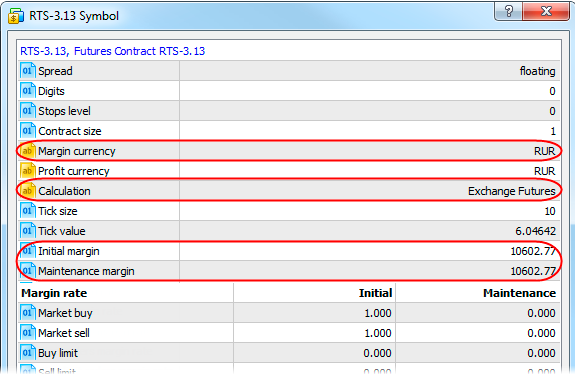
Task: Click the Profit currency text icon
Action: tap(28, 171)
